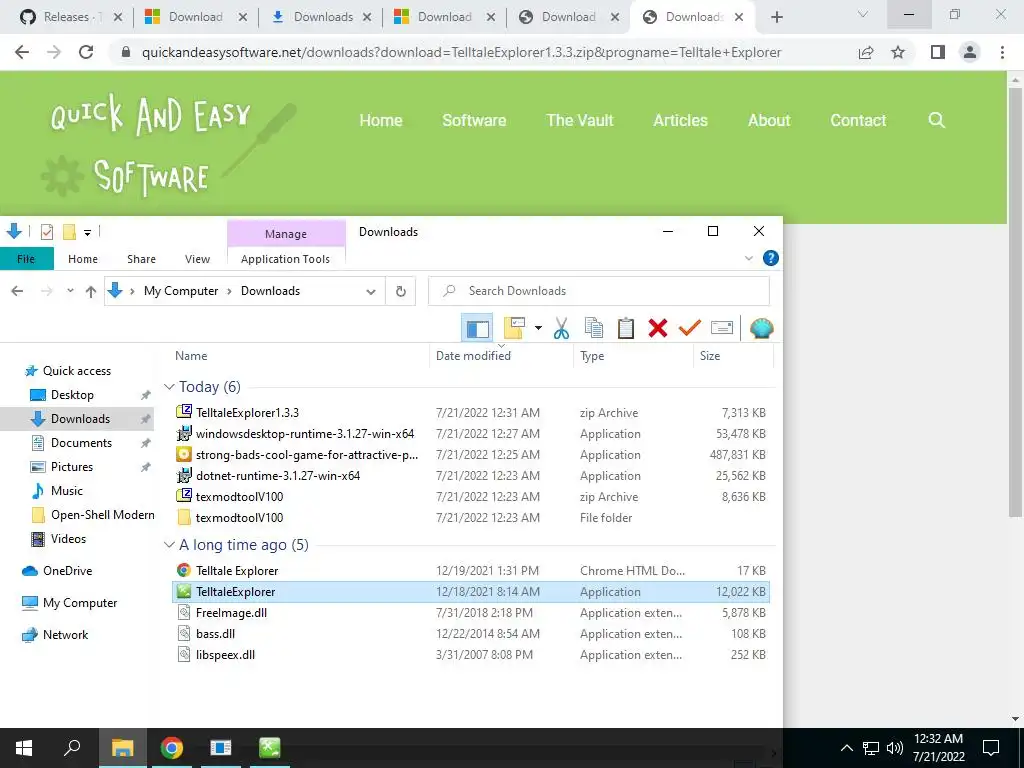Click the Explorer help question mark icon
The width and height of the screenshot is (1024, 768).
(771, 258)
